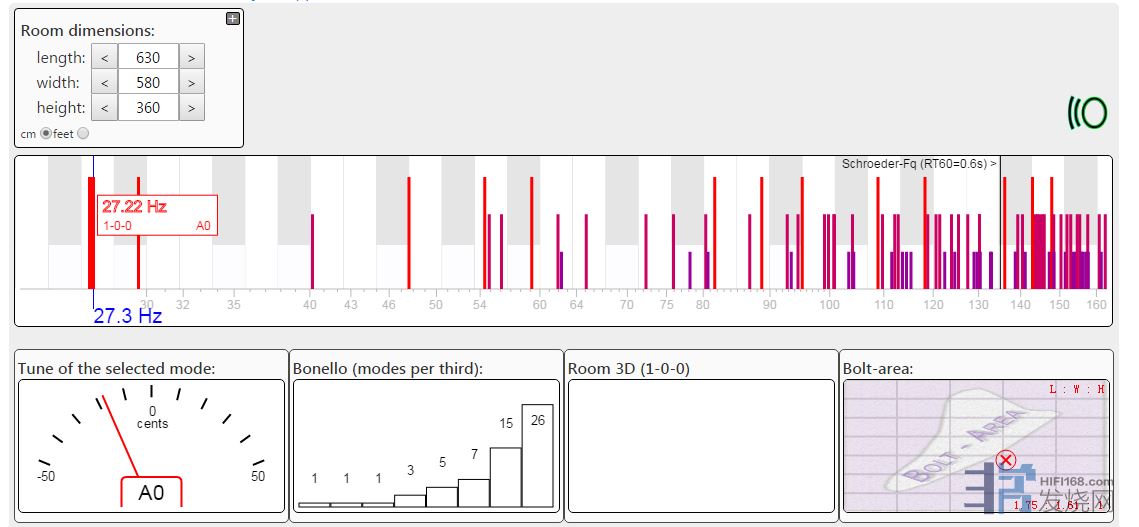
Task: Expand room dimensions panel with plus icon
Action: click(x=233, y=18)
